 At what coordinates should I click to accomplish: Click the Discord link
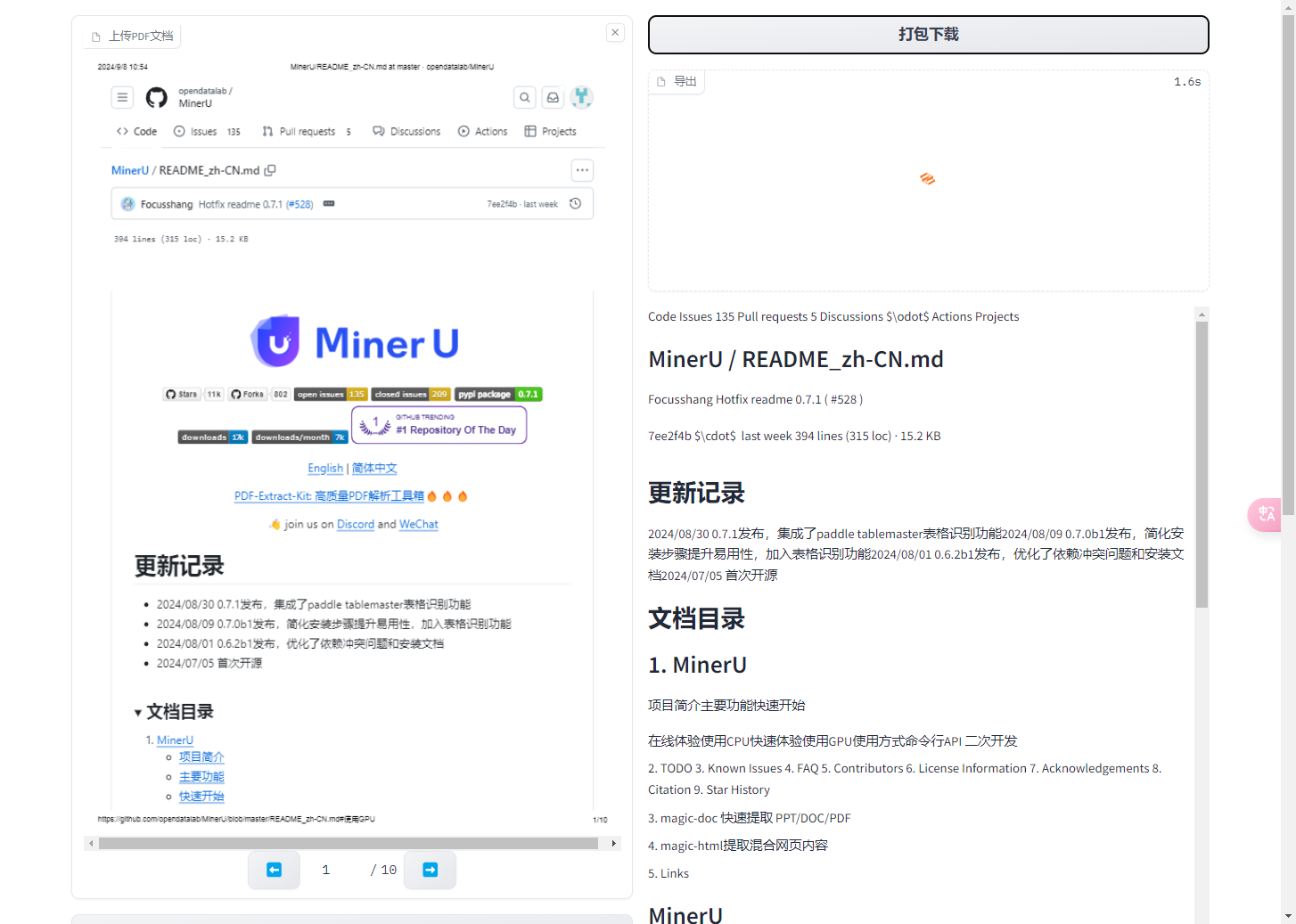pyautogui.click(x=356, y=525)
